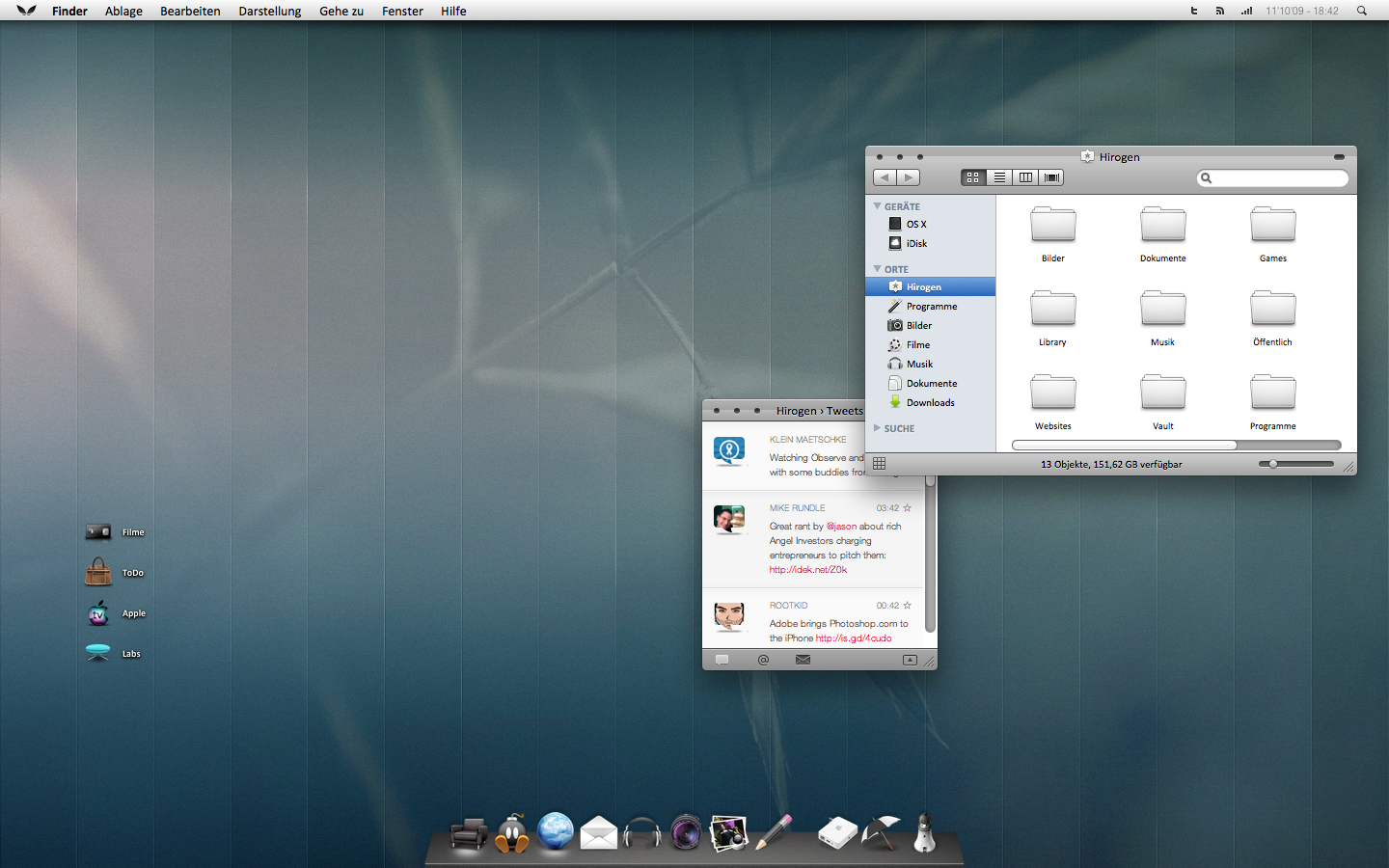Click the RSS icon in the menu bar
Screen dimensions: 1389x868
[1219, 11]
